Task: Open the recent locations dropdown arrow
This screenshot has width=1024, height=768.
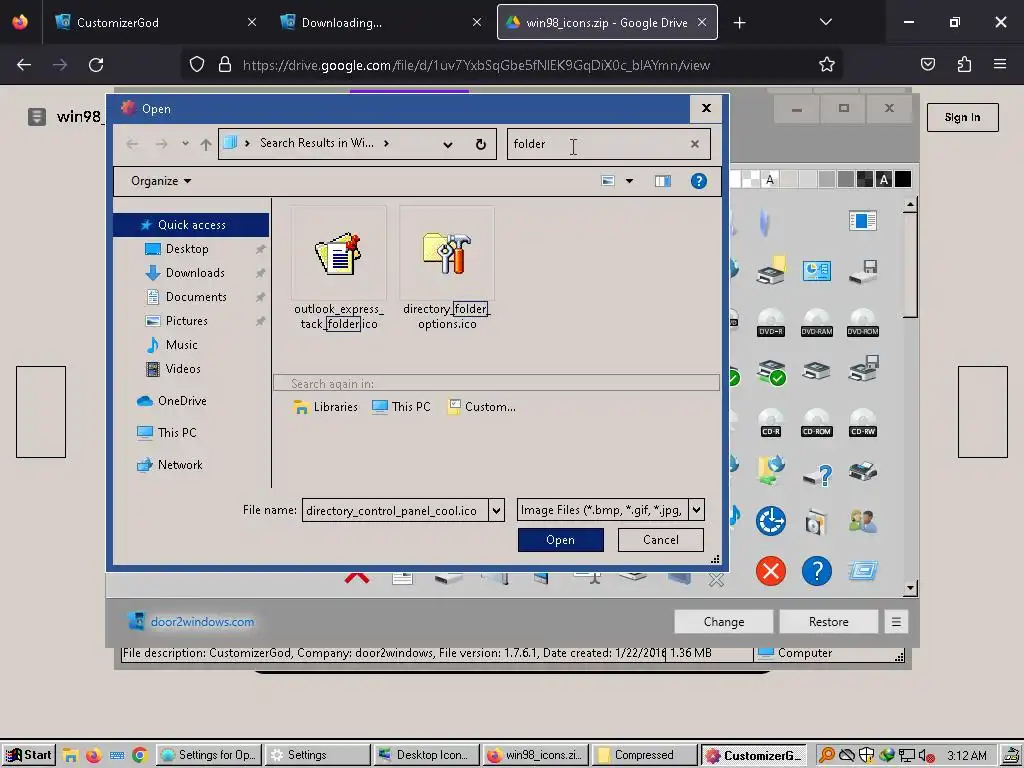Action: 185,144
